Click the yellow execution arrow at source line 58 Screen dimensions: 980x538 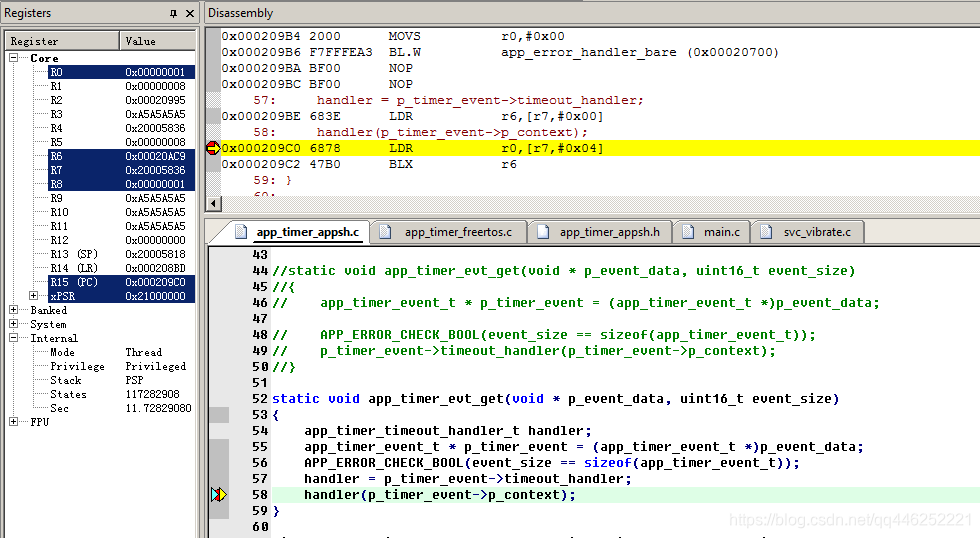(218, 495)
